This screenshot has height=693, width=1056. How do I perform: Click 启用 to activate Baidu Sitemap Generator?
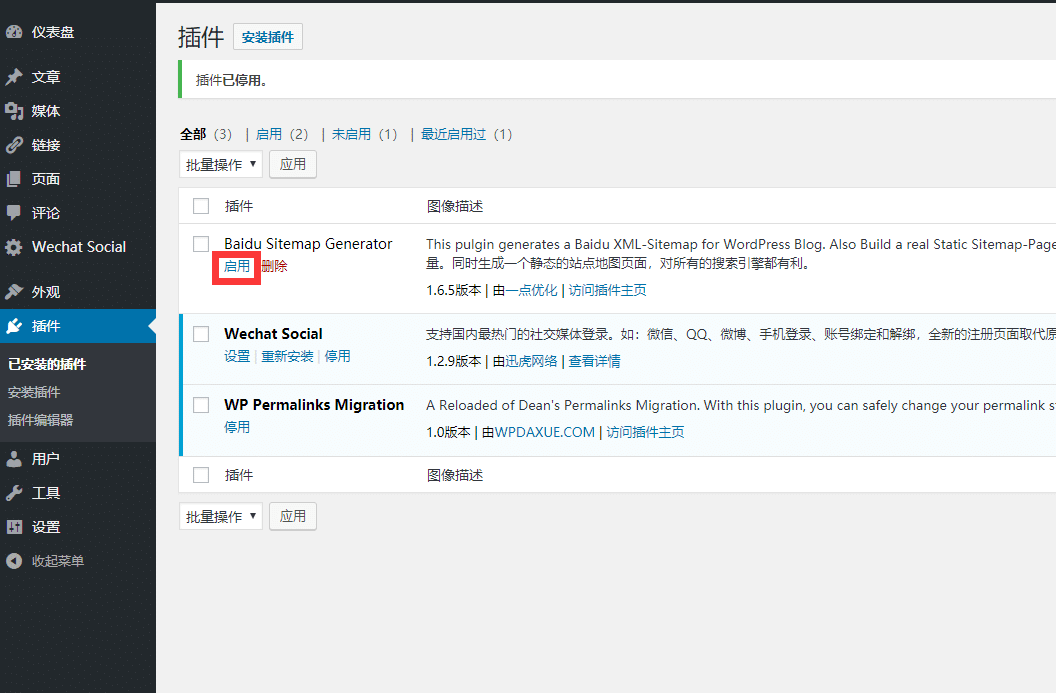point(236,268)
